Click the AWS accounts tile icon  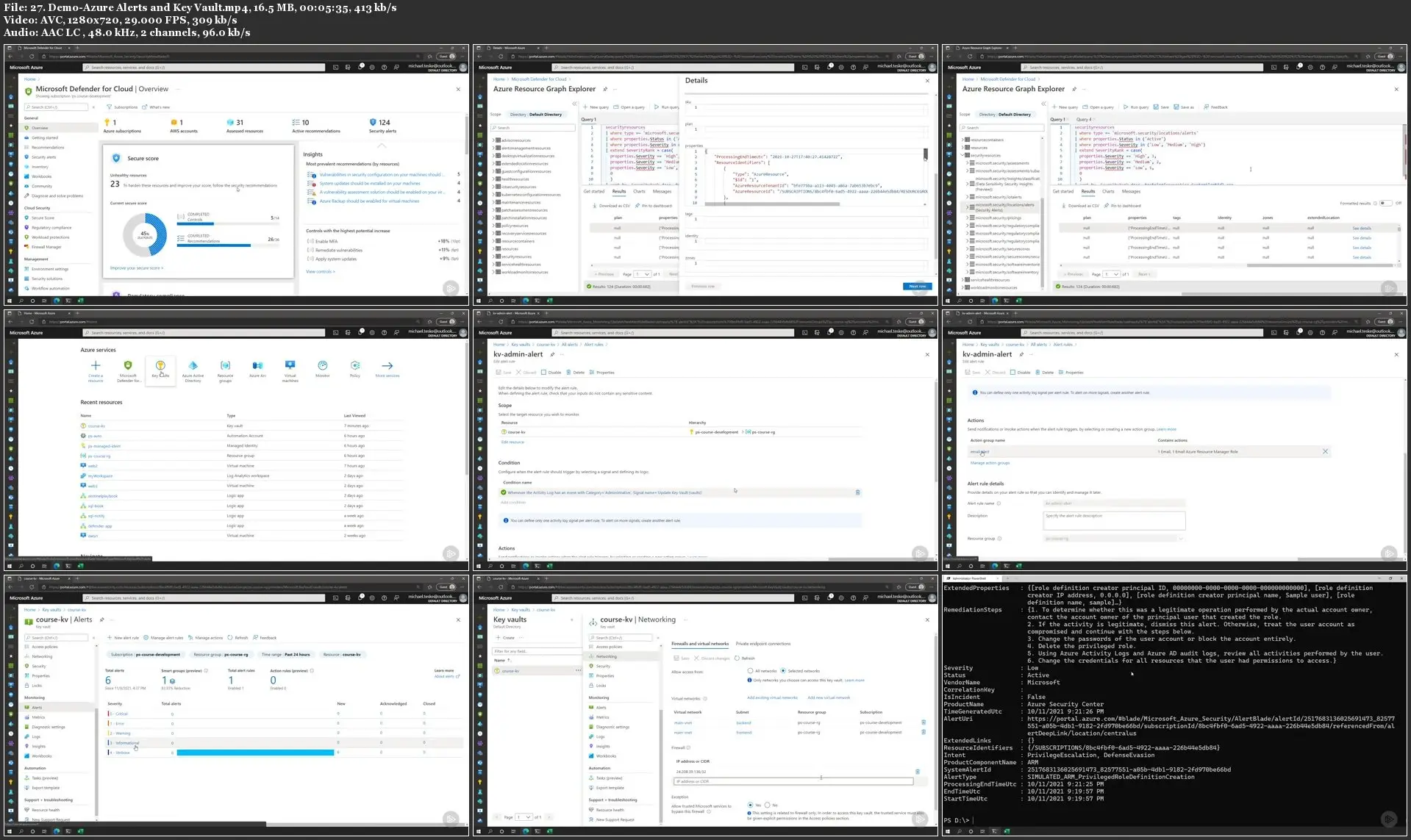click(174, 123)
